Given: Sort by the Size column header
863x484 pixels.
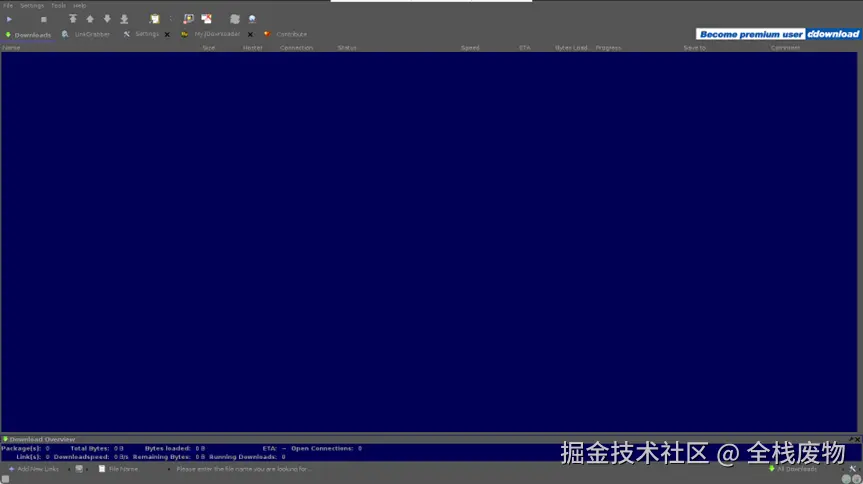Looking at the screenshot, I should coord(209,48).
